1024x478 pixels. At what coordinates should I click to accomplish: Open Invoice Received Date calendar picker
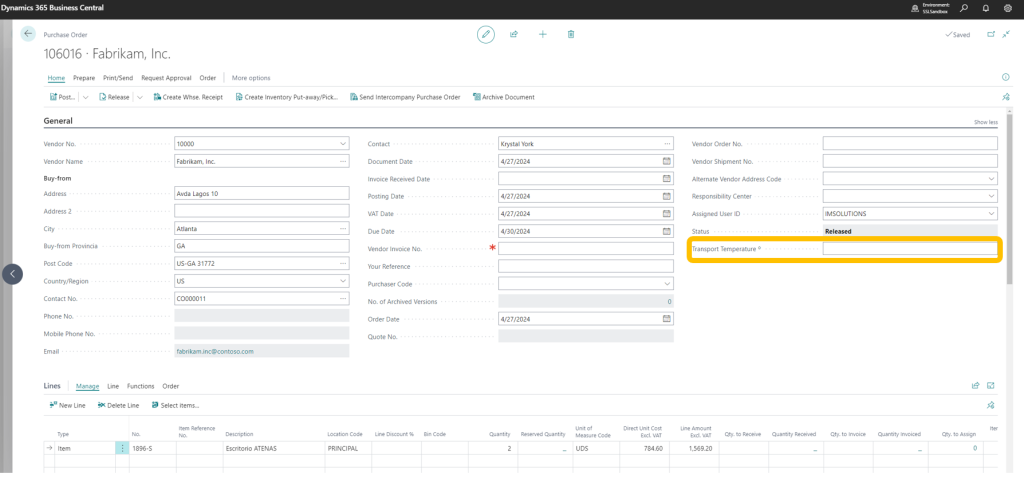pyautogui.click(x=667, y=178)
